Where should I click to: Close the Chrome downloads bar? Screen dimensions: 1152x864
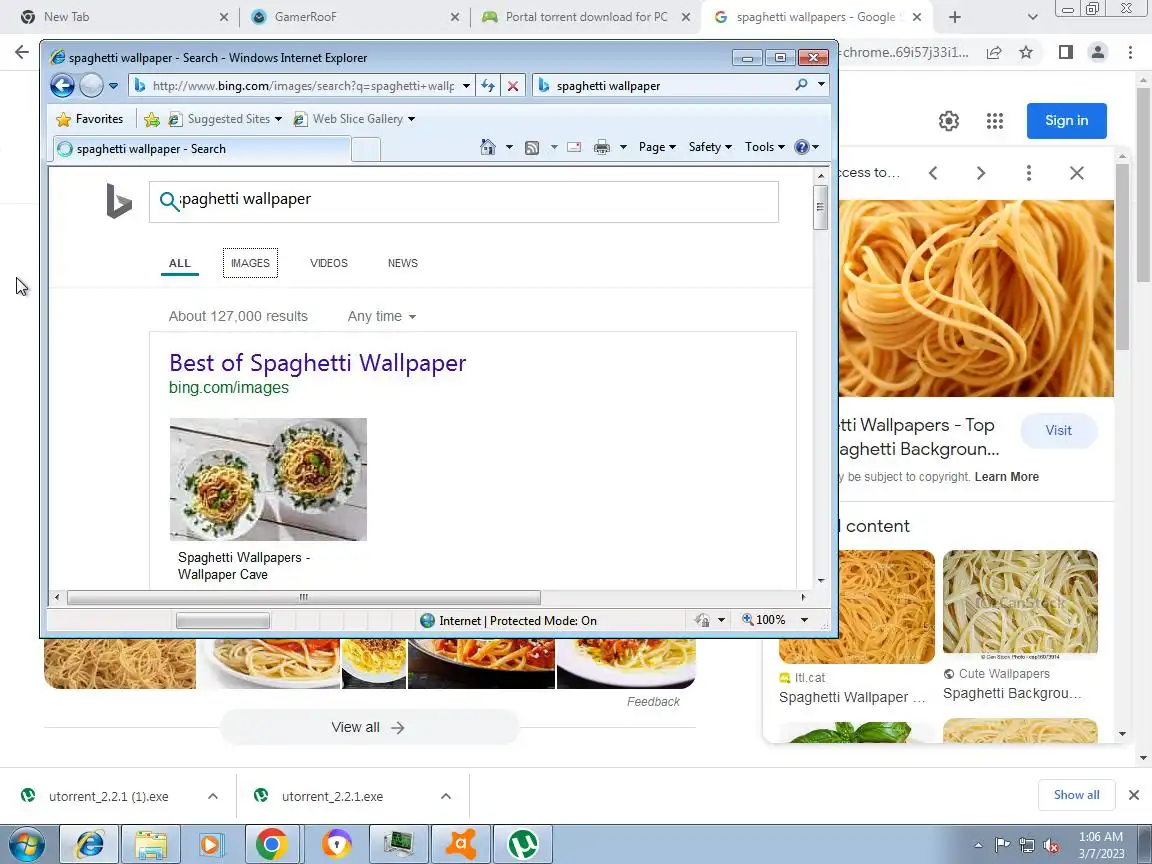[x=1134, y=795]
